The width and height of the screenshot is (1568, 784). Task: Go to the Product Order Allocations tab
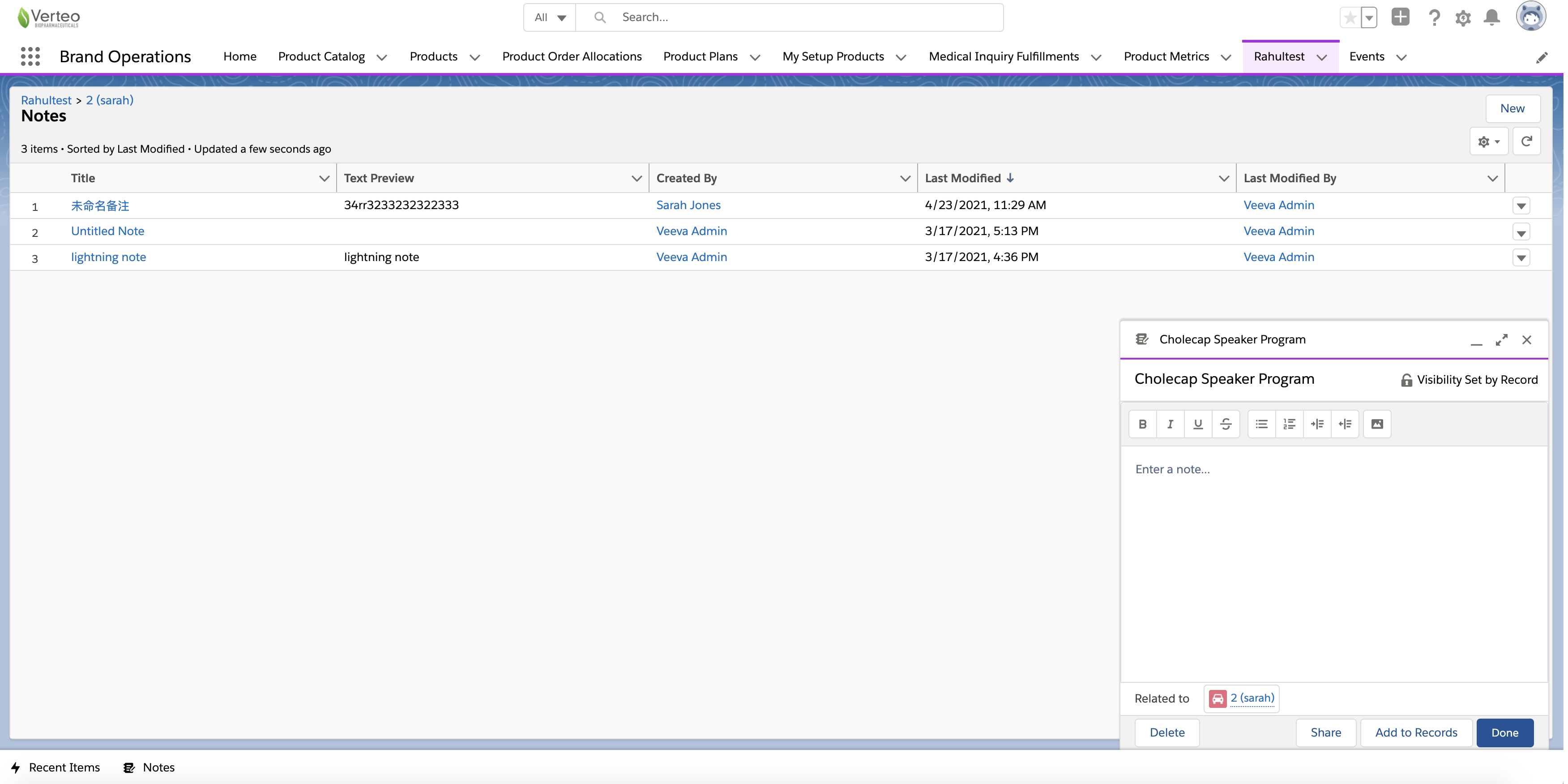(x=572, y=56)
